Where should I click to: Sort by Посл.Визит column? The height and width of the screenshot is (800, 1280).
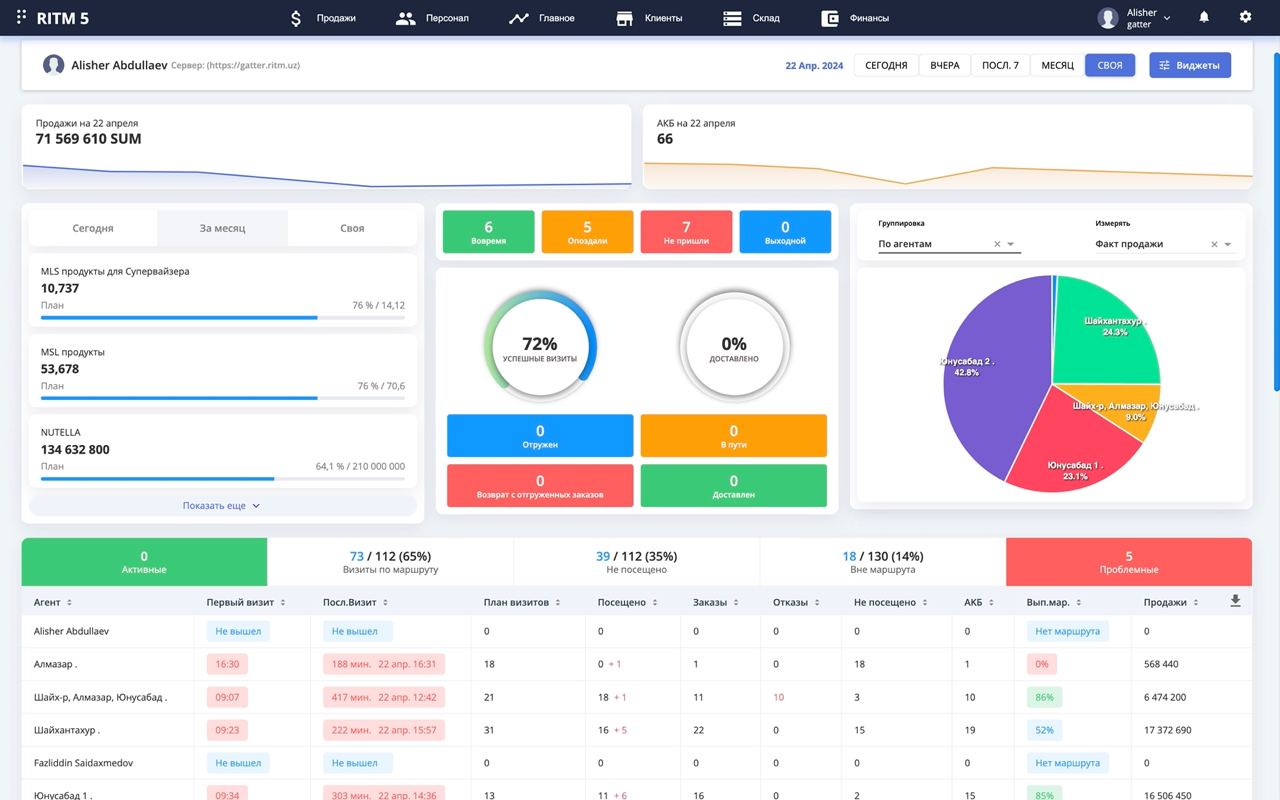[x=385, y=603]
